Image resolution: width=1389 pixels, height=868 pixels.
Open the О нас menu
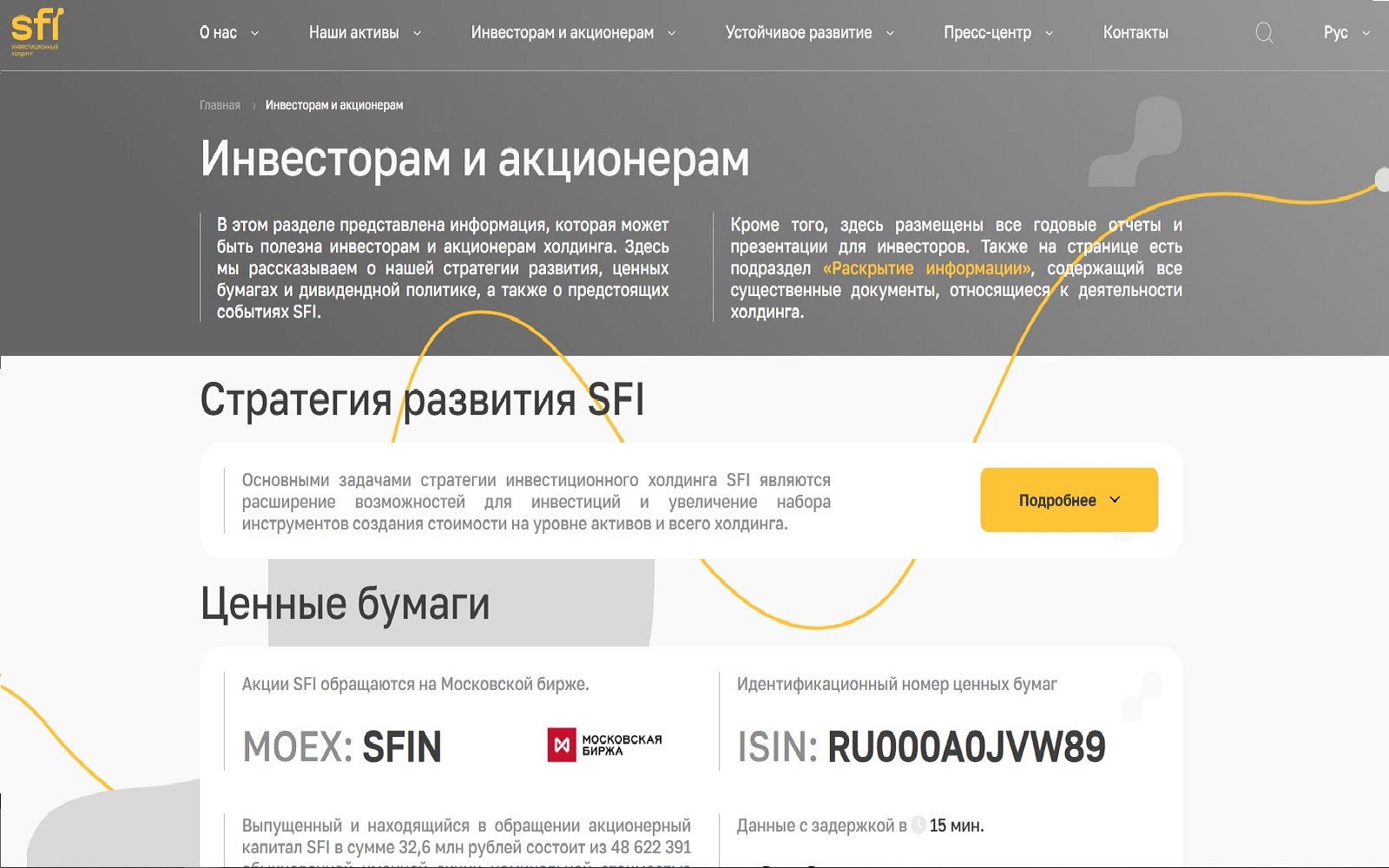(218, 33)
